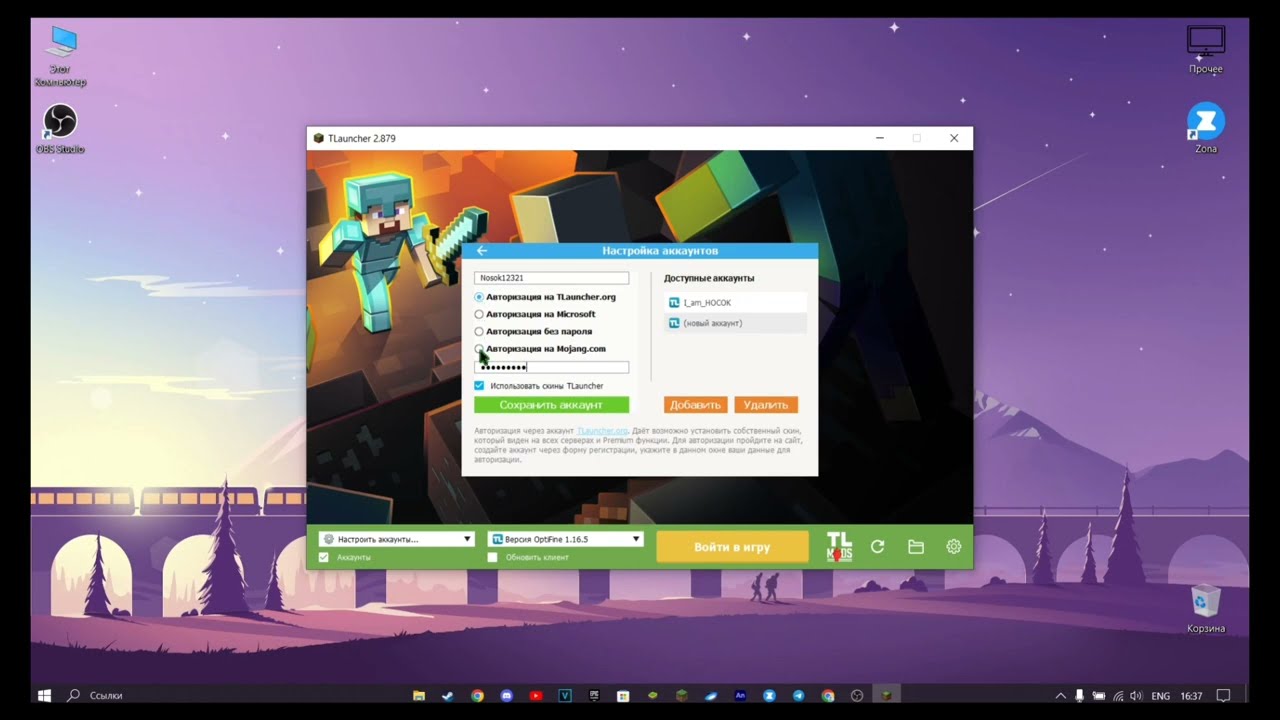
Task: Open Epic Games Launcher in taskbar
Action: 594,696
